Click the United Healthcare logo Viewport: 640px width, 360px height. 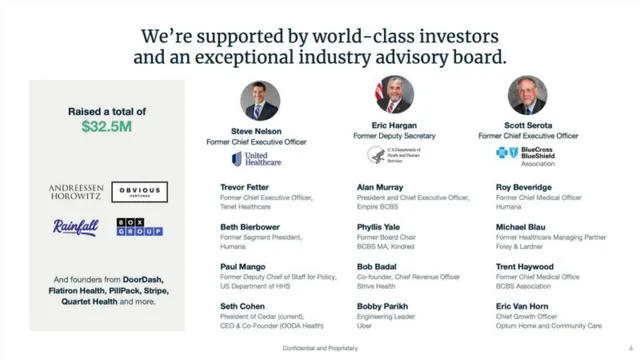coord(256,159)
